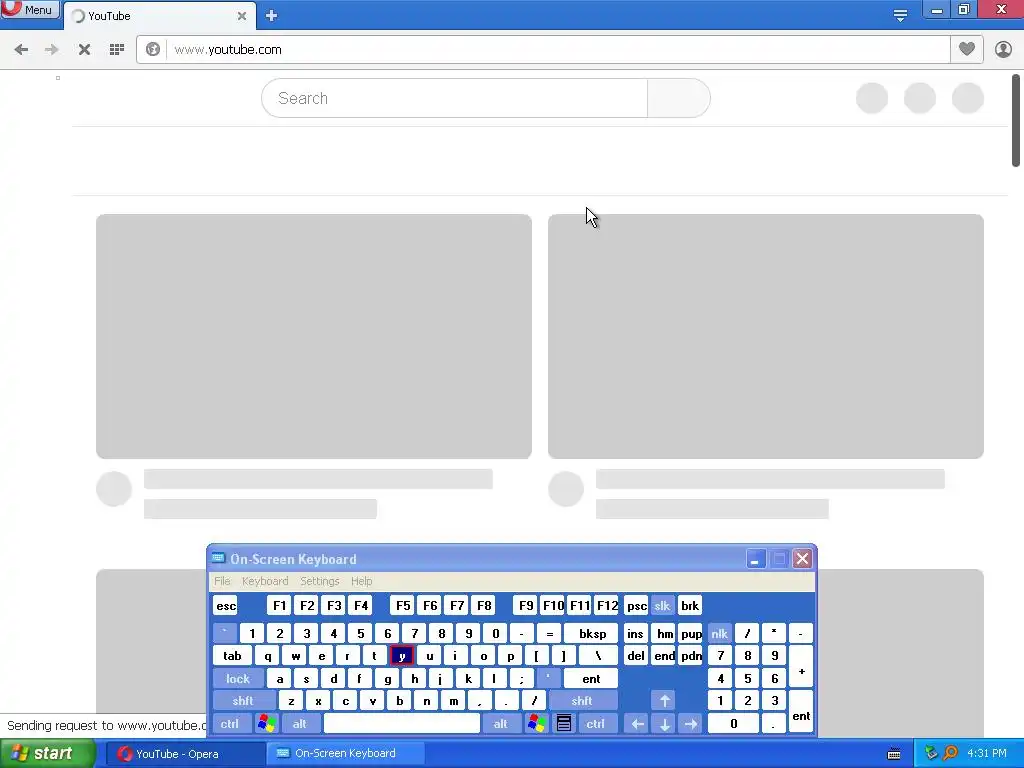Image resolution: width=1024 pixels, height=768 pixels.
Task: Click the context menu key icon
Action: 564,724
